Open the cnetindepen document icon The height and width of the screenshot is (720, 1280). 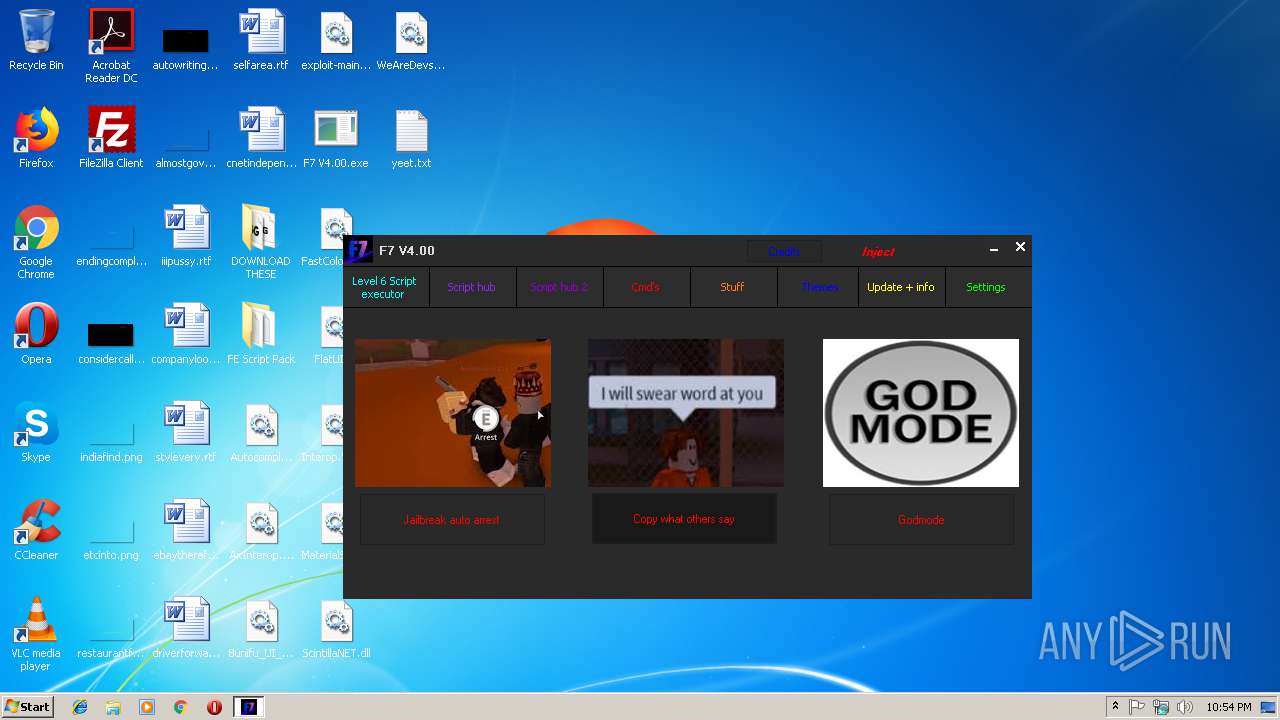tap(261, 138)
